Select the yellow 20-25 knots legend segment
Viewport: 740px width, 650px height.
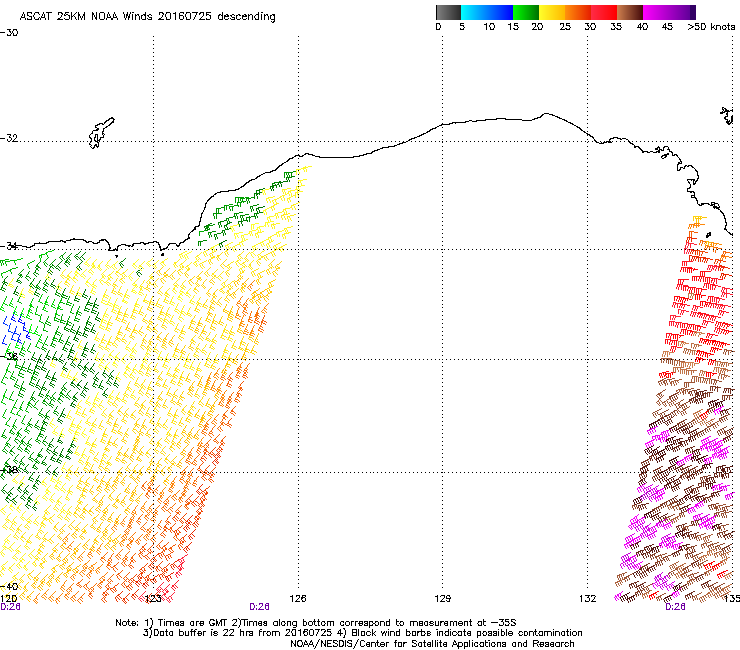pyautogui.click(x=552, y=12)
